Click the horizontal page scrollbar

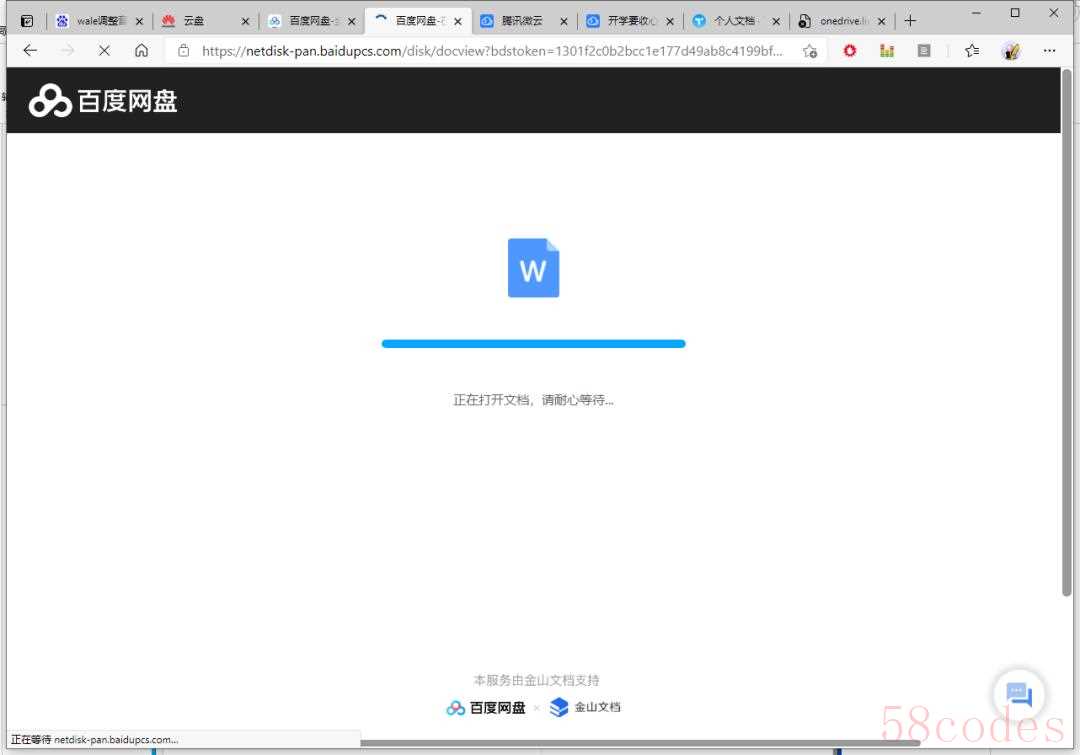tap(640, 743)
